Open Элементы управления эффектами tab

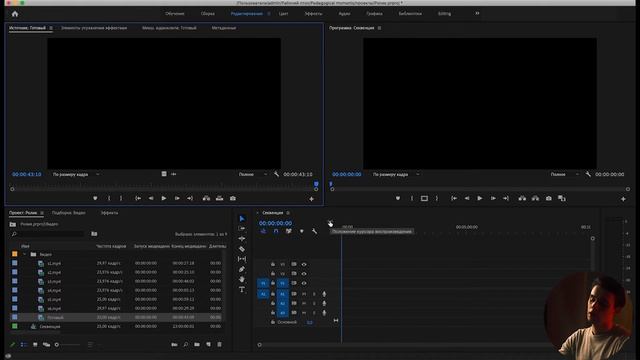point(94,28)
